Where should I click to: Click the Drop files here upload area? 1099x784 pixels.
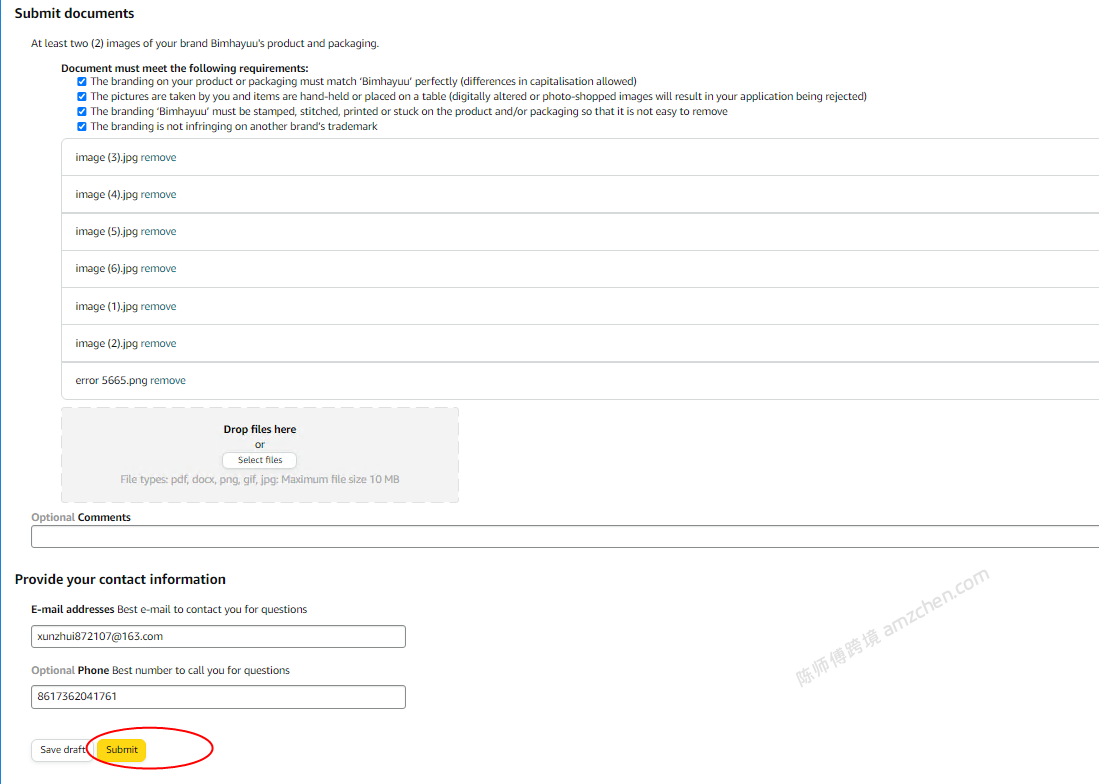click(x=260, y=455)
